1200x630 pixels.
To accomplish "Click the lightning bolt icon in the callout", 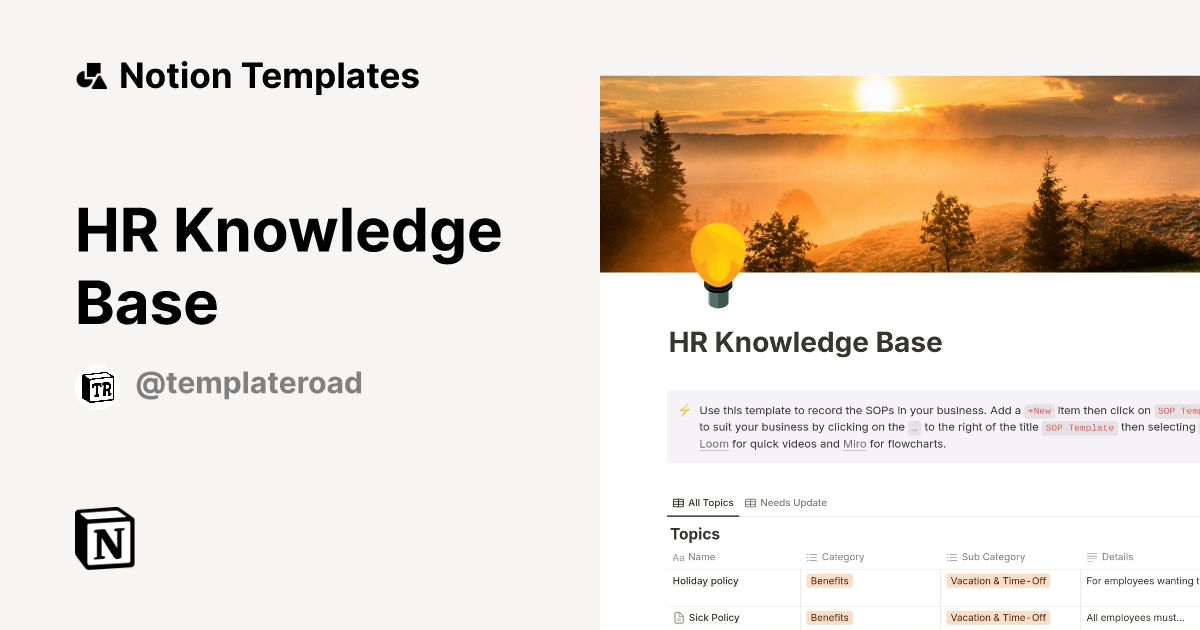I will [x=684, y=410].
